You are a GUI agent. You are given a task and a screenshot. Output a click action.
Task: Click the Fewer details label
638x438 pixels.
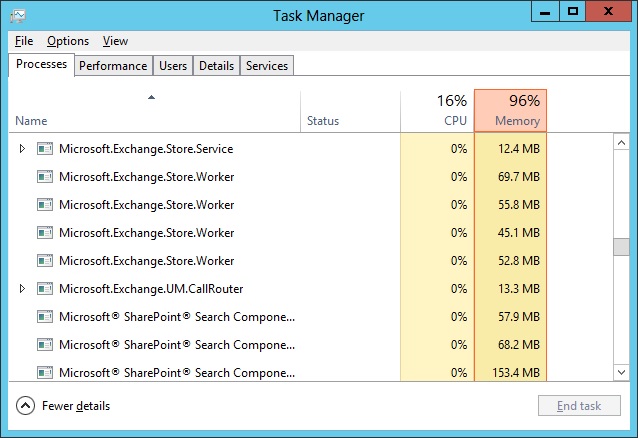[x=76, y=406]
